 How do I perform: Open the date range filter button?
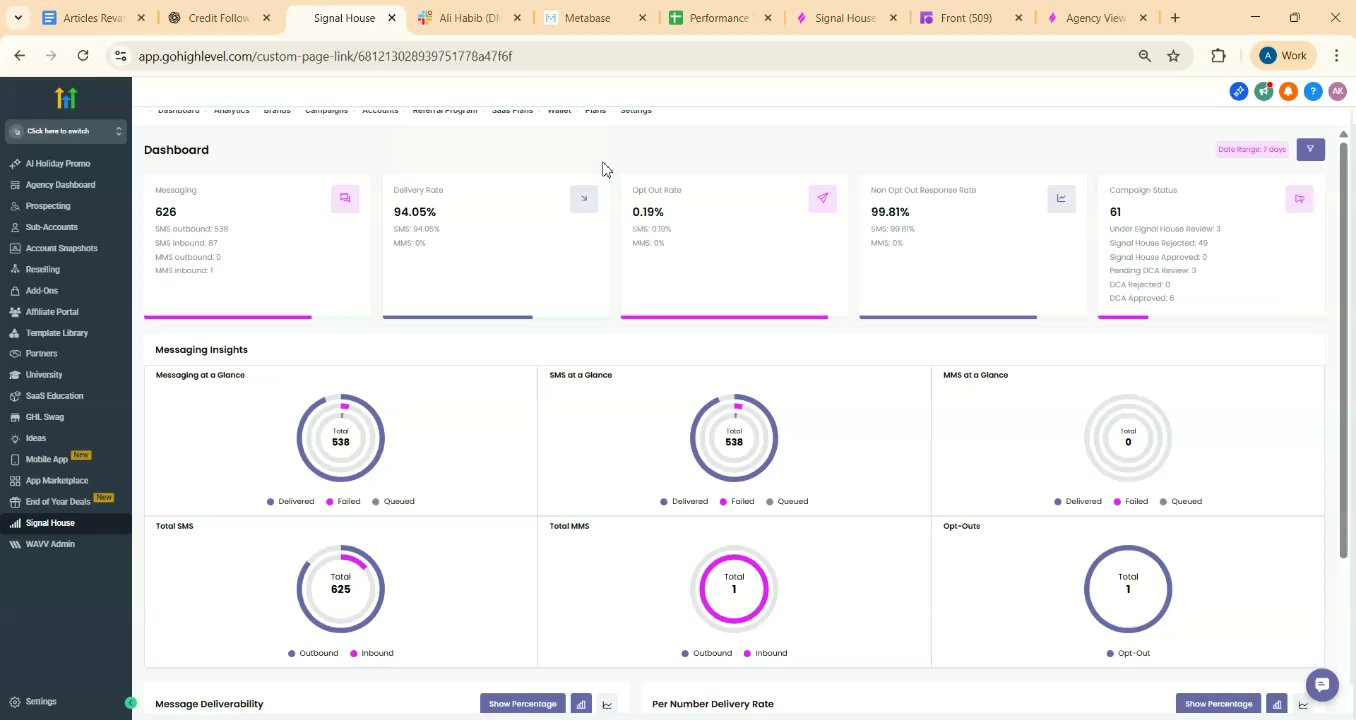(x=1310, y=149)
